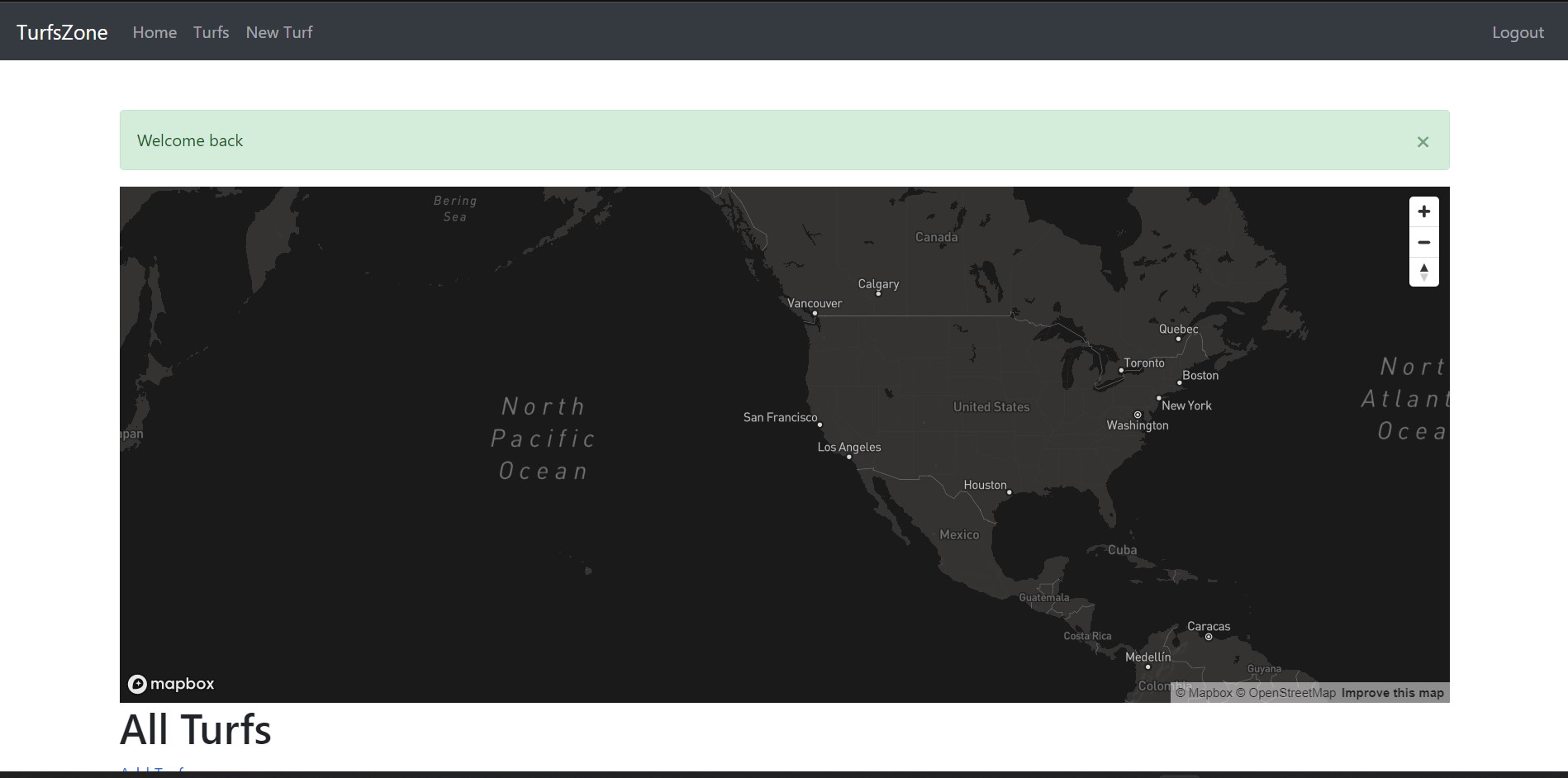The width and height of the screenshot is (1568, 778).
Task: Click the Calgary city label
Action: [x=878, y=284]
